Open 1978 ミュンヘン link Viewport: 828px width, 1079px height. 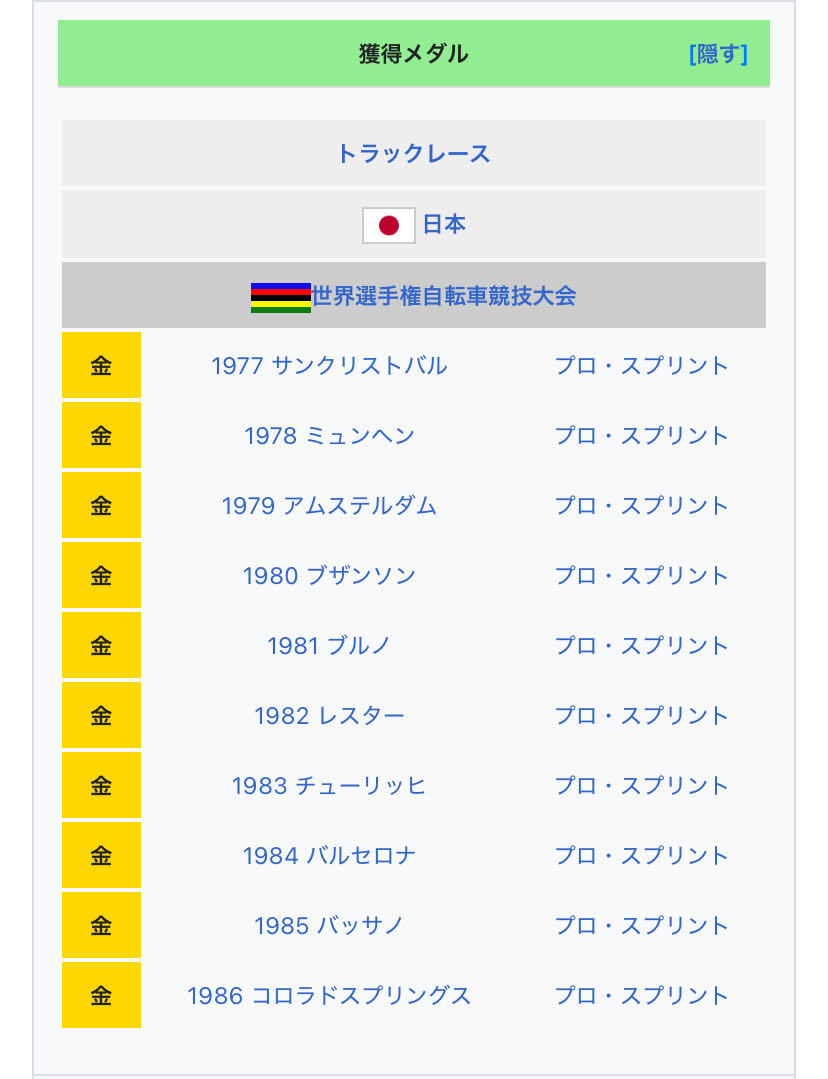point(330,436)
